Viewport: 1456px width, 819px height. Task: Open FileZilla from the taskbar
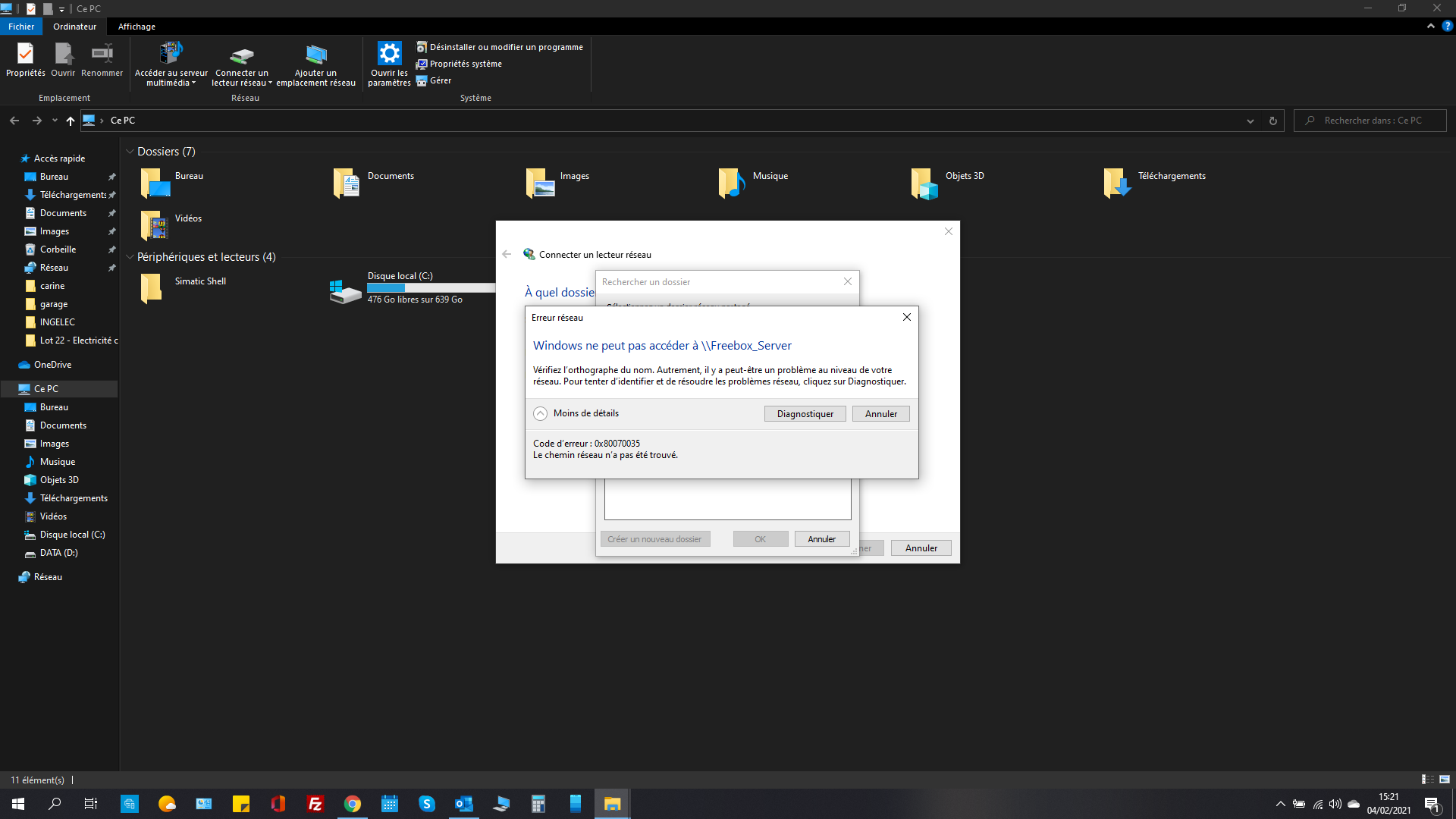[x=315, y=804]
